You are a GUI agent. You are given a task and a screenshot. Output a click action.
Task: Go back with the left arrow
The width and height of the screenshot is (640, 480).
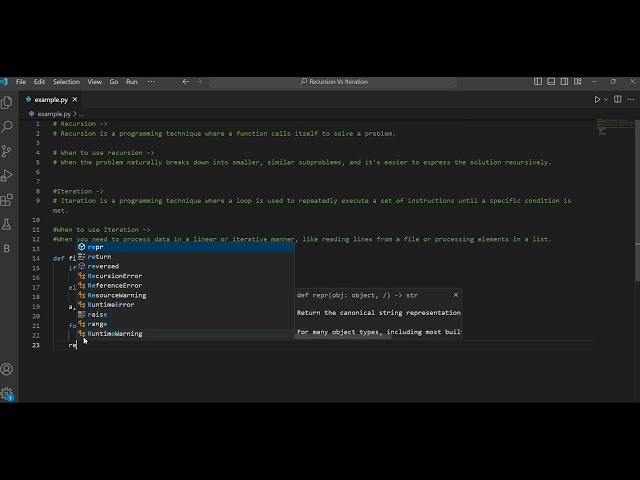[186, 82]
